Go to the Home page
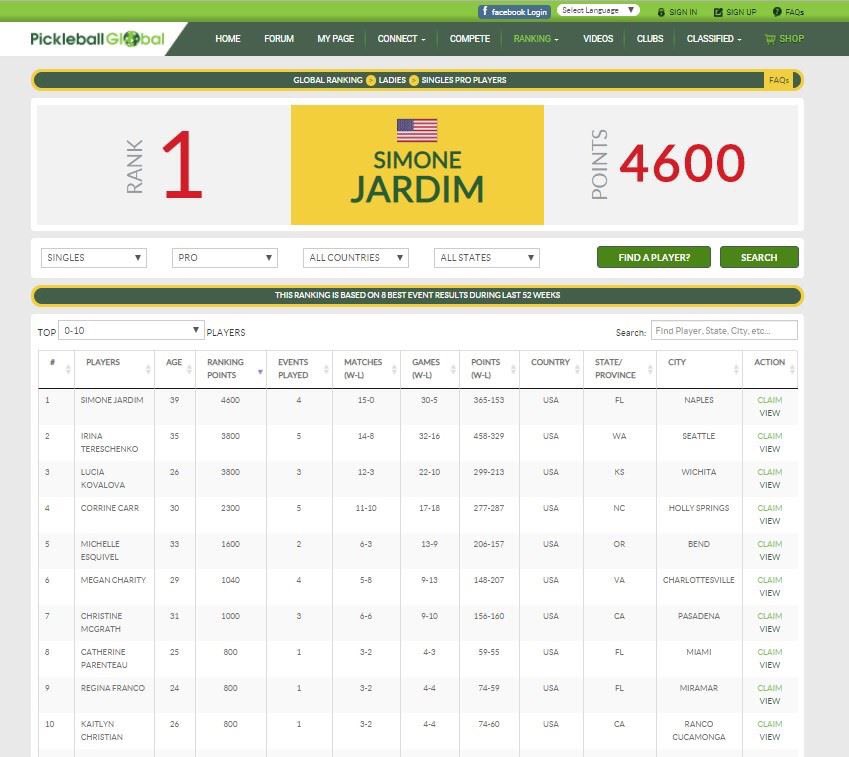Viewport: 849px width, 757px height. point(227,38)
